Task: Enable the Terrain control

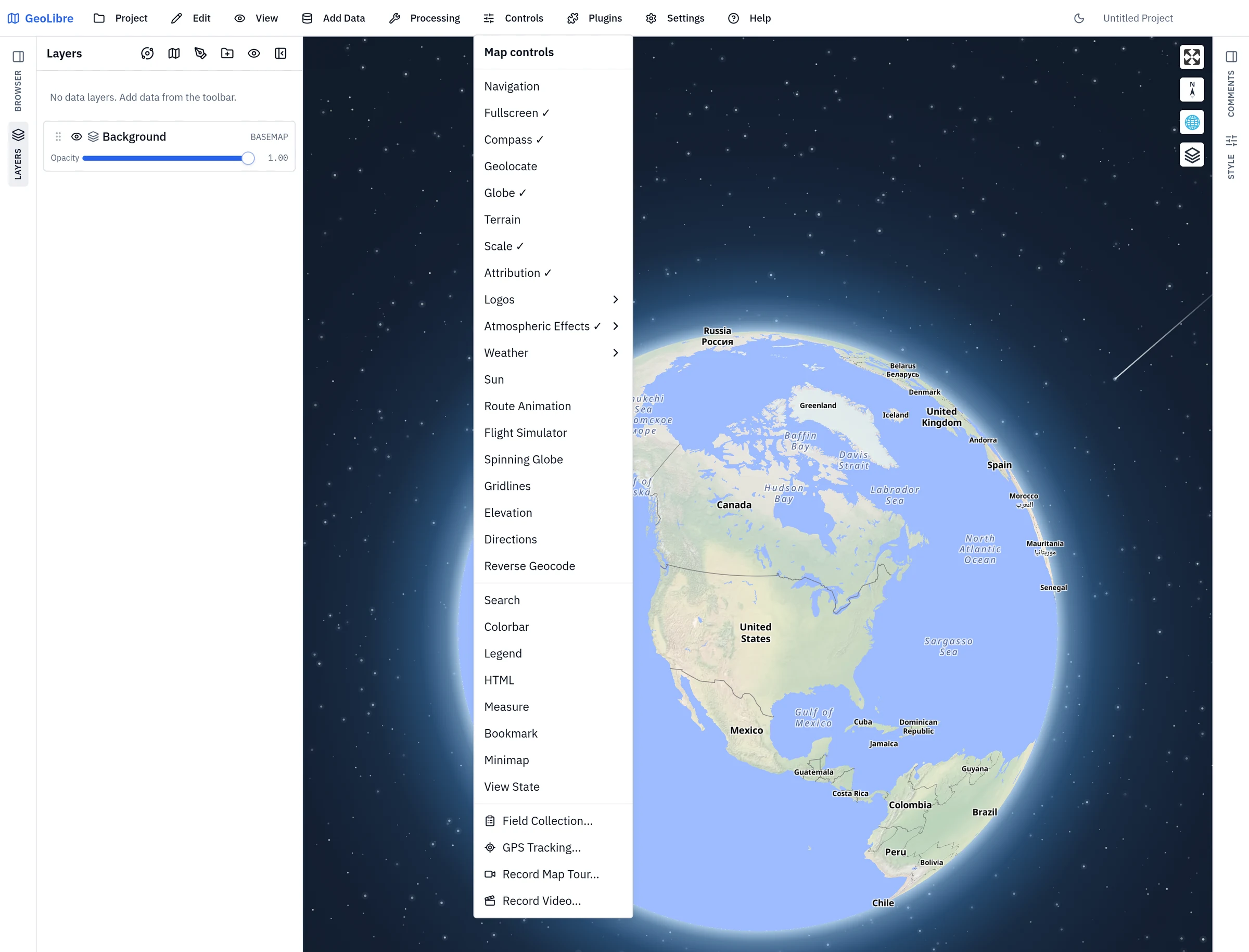Action: point(553,219)
